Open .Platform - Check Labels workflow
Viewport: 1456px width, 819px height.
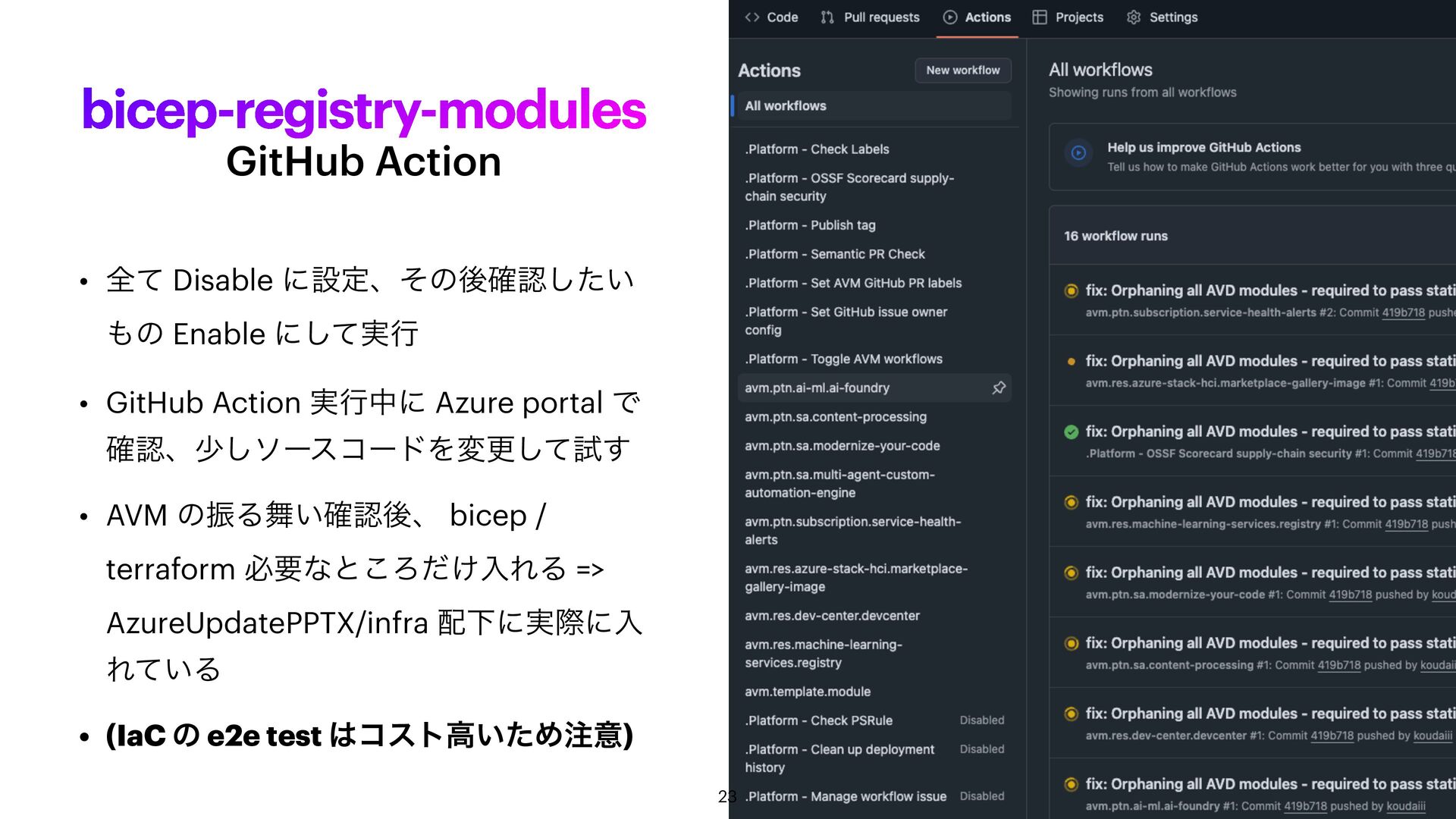click(x=817, y=149)
